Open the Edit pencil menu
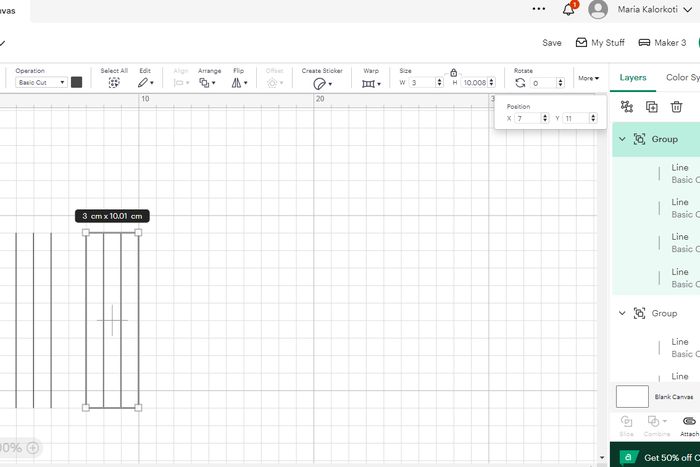This screenshot has height=467, width=700. 145,83
